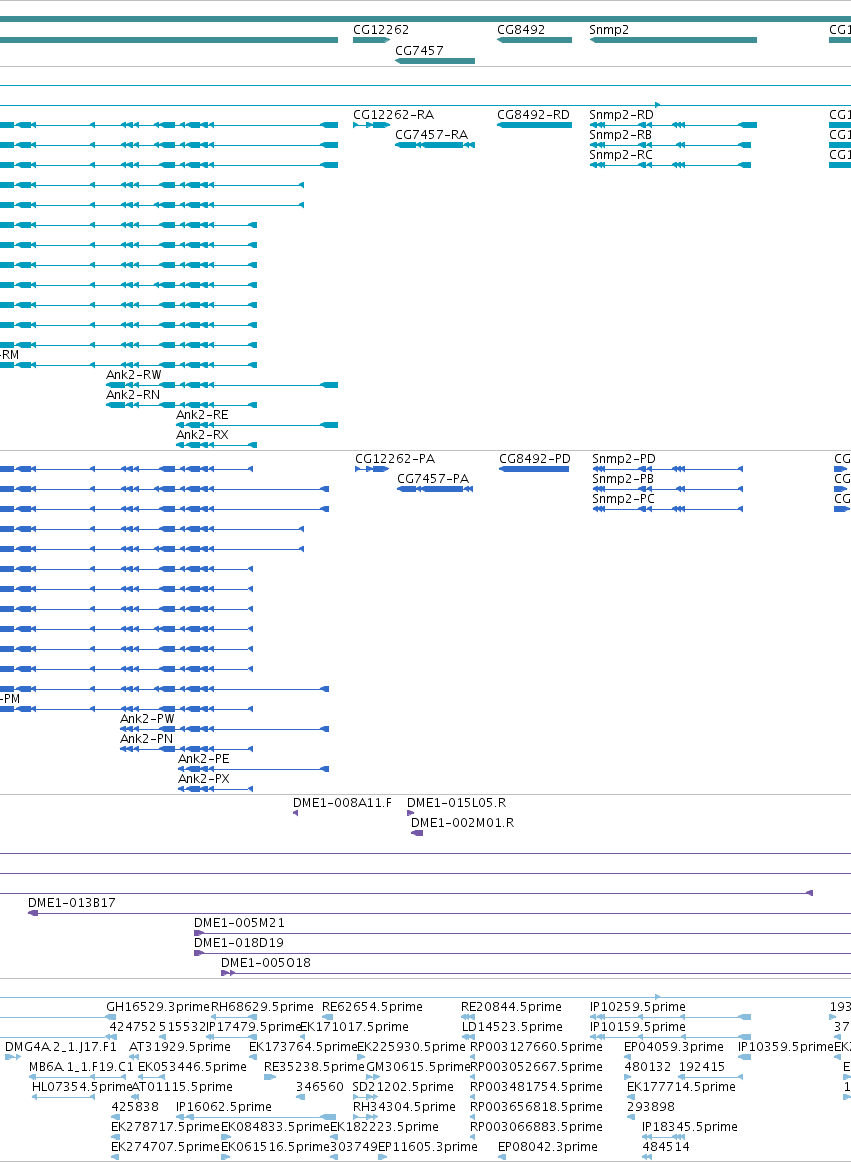The height and width of the screenshot is (1162, 851).
Task: Select EST RE20844.5prime
Action: (511, 1006)
